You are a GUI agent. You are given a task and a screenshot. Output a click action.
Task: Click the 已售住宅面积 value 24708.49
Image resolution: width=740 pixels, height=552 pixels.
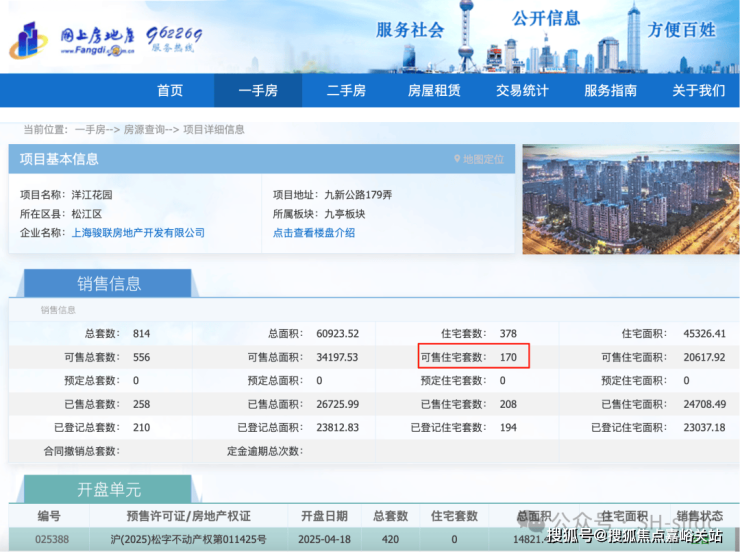[705, 404]
